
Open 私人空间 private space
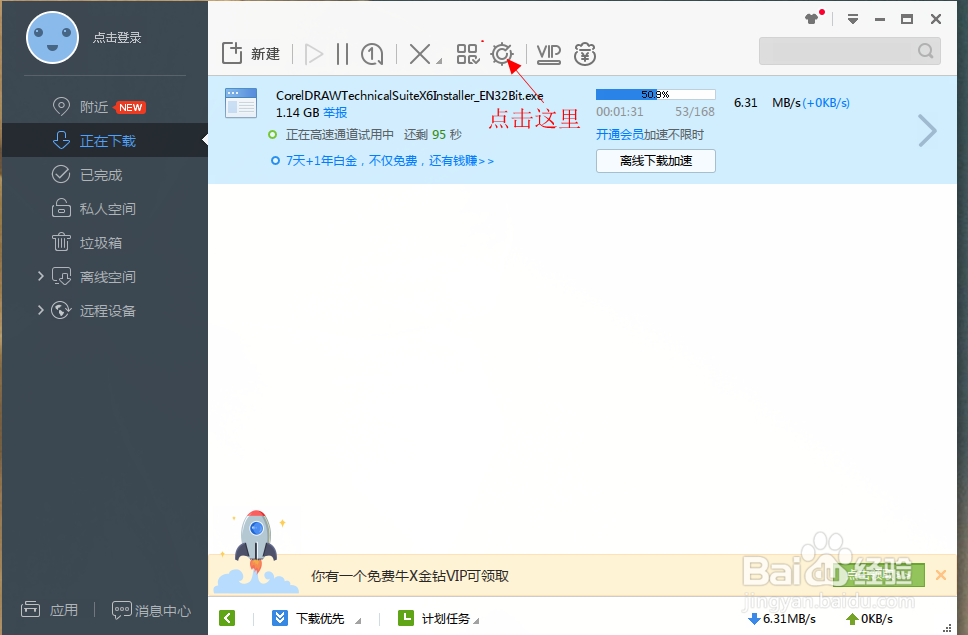107,209
